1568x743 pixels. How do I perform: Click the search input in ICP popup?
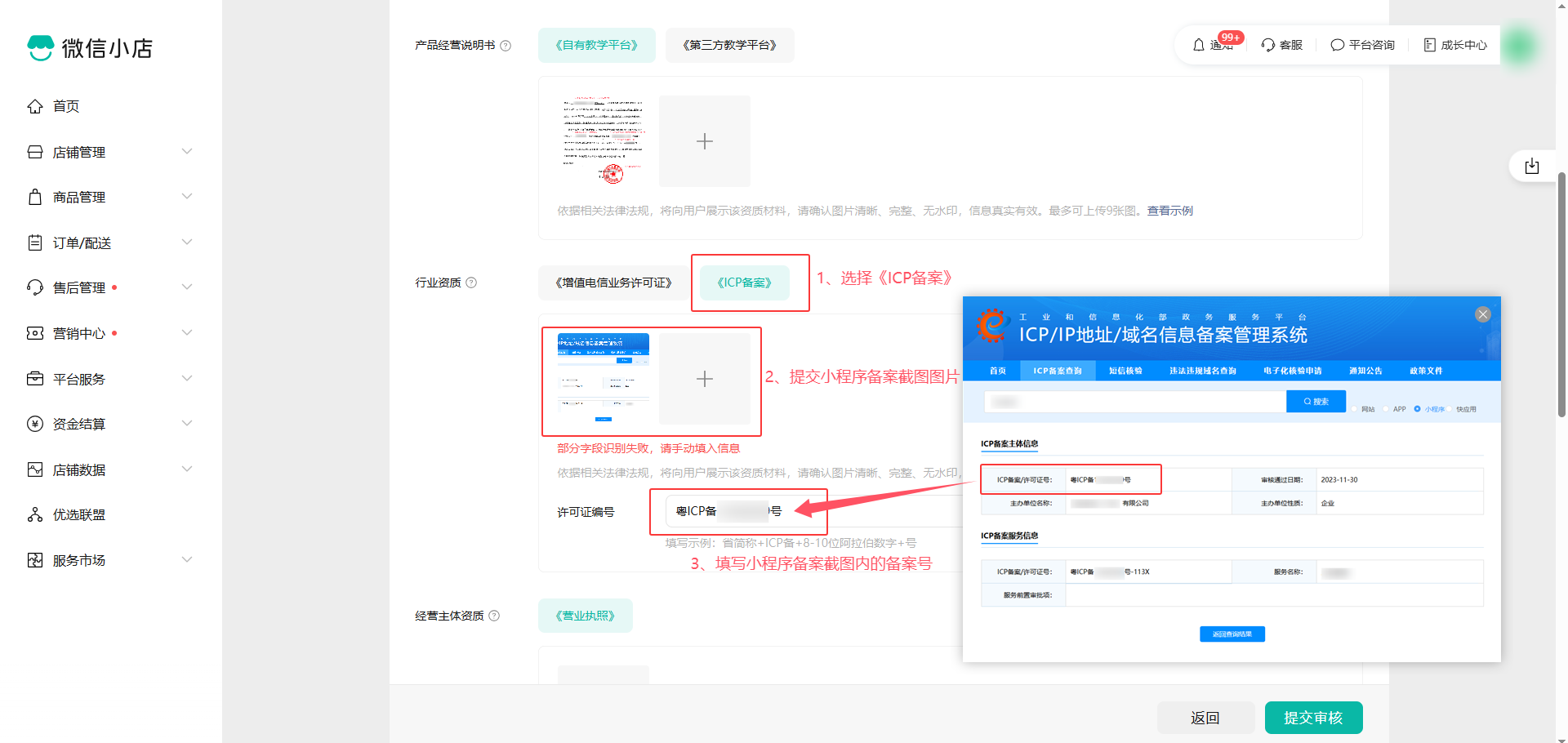point(1135,401)
